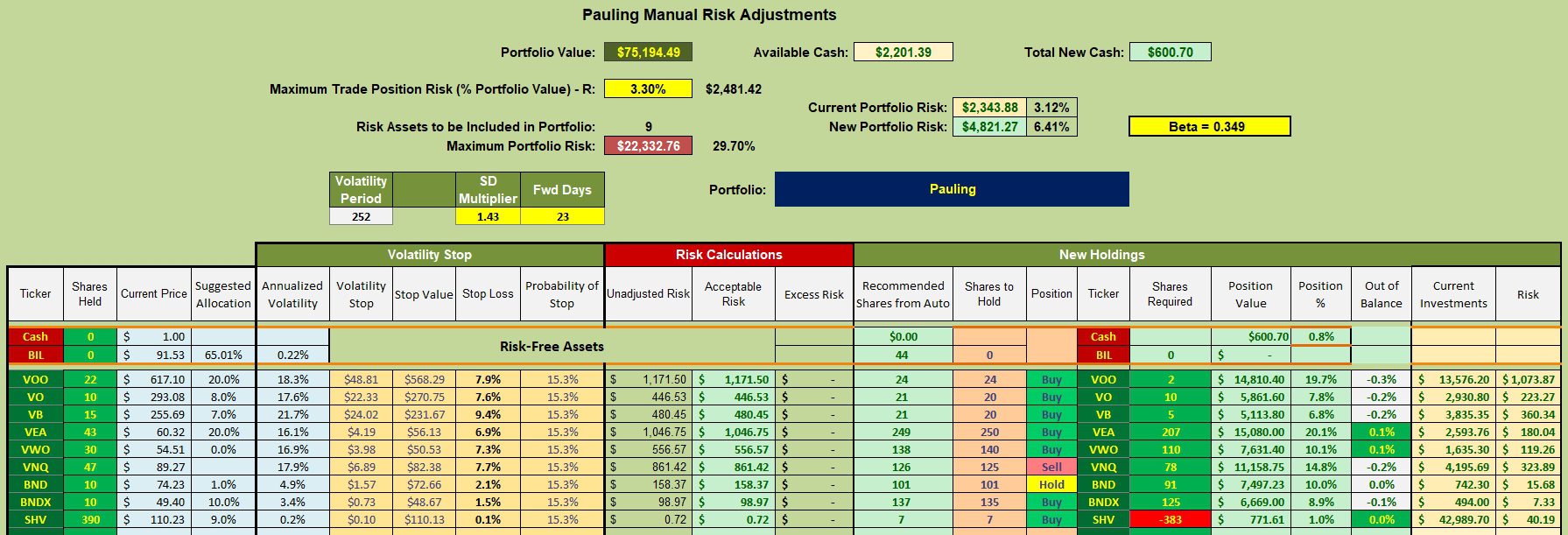Edit the 3.30% maximum trade risk cell
1568x535 pixels.
(648, 89)
